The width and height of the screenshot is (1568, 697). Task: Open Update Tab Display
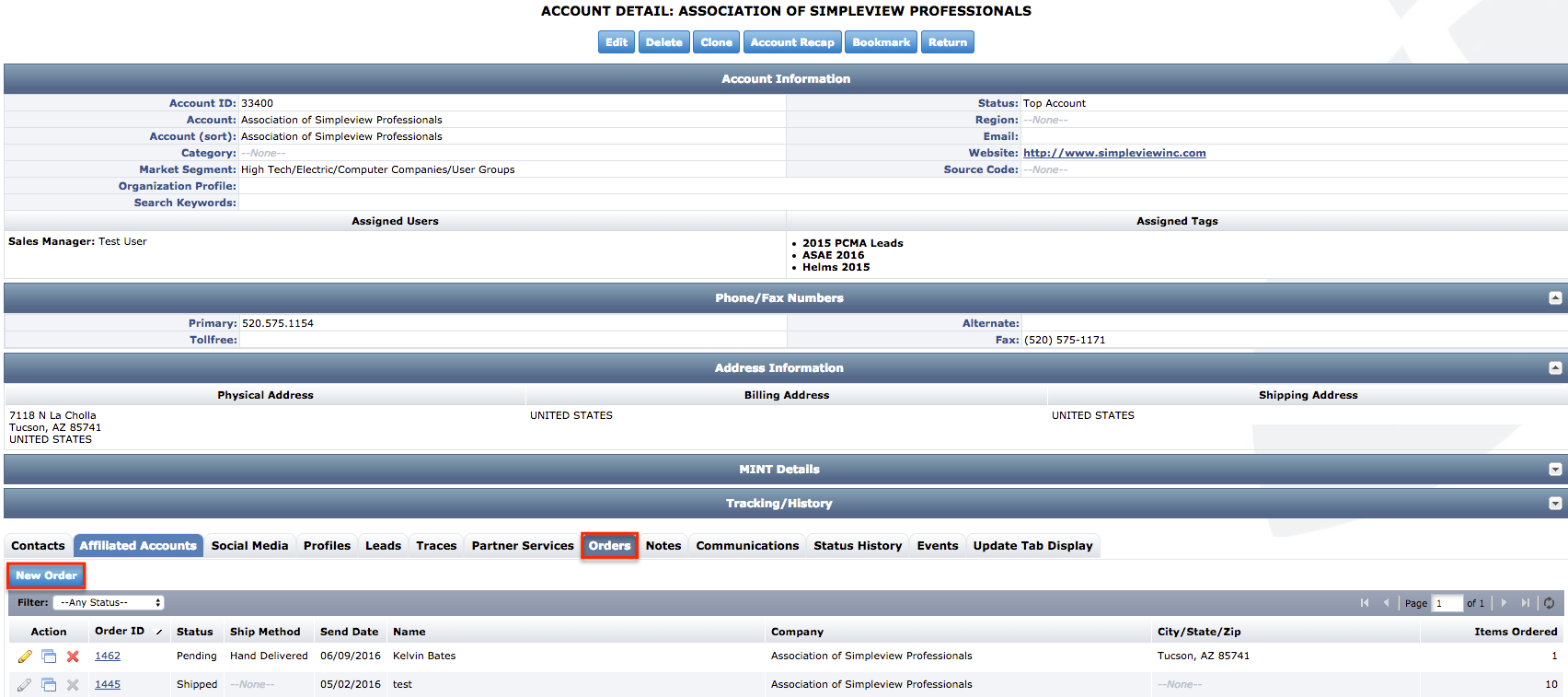coord(1032,546)
